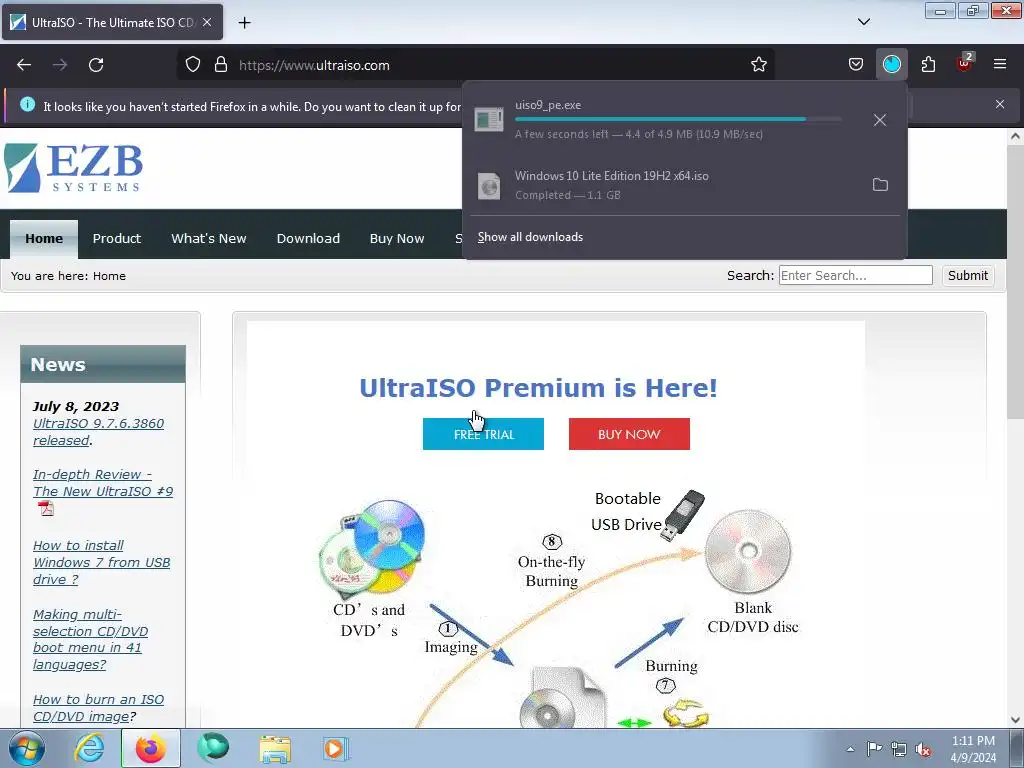Toggle the downloads panel toolbar icon
This screenshot has height=768, width=1024.
pos(891,65)
